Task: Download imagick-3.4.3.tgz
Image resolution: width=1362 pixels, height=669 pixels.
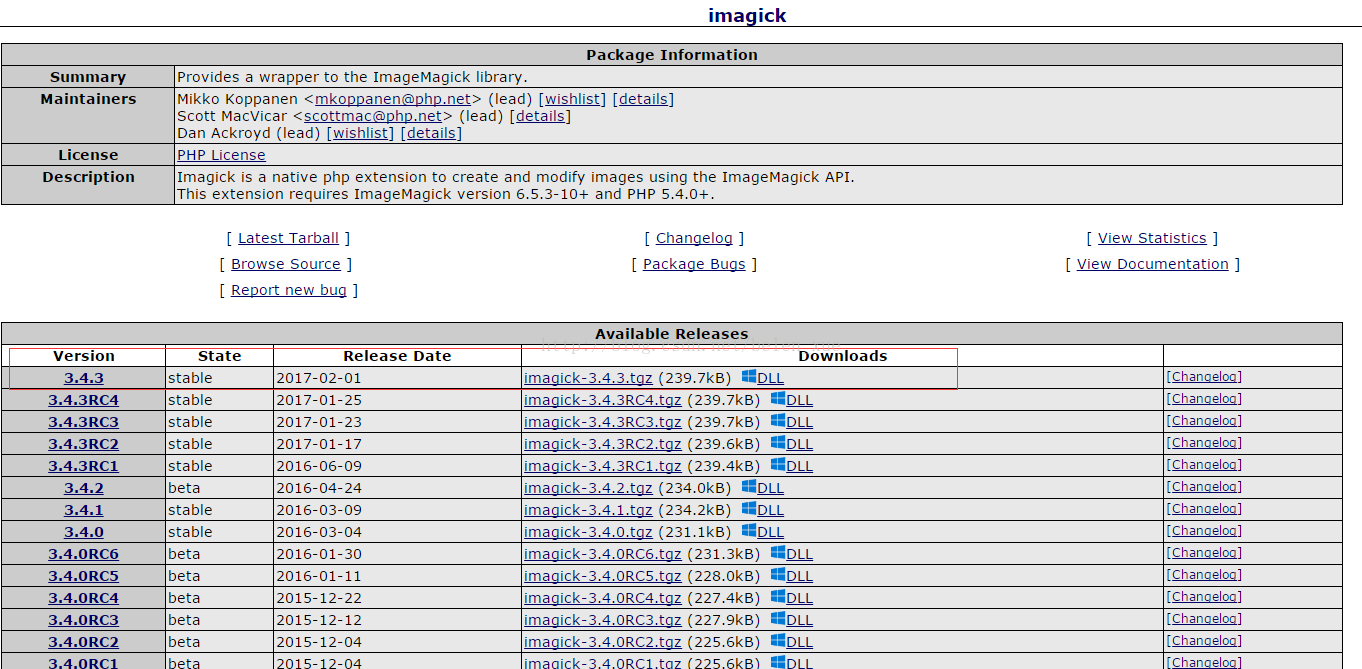Action: tap(588, 378)
